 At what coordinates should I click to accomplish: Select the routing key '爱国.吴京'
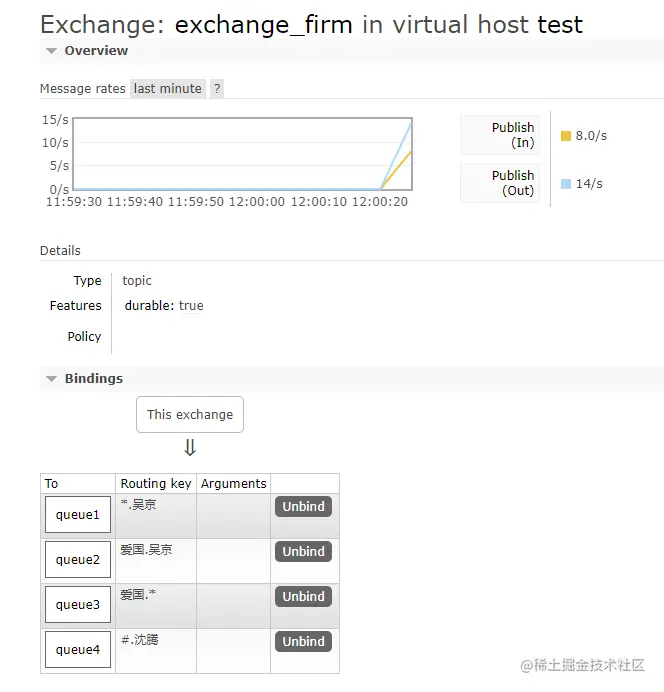[146, 550]
